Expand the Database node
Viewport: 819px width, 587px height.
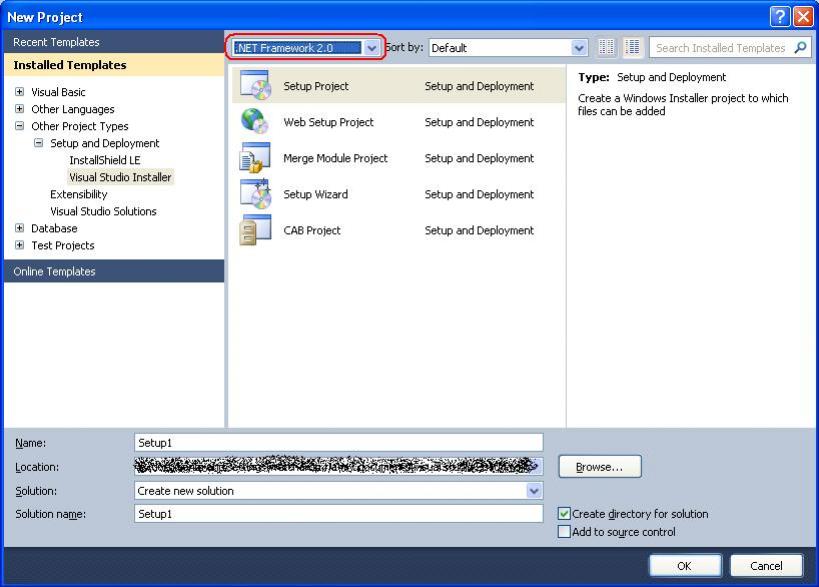point(19,228)
